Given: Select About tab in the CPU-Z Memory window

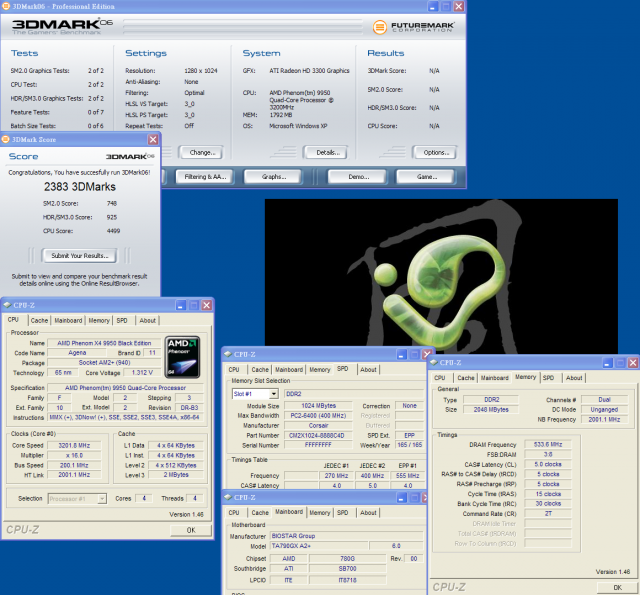Looking at the screenshot, I should click(574, 378).
